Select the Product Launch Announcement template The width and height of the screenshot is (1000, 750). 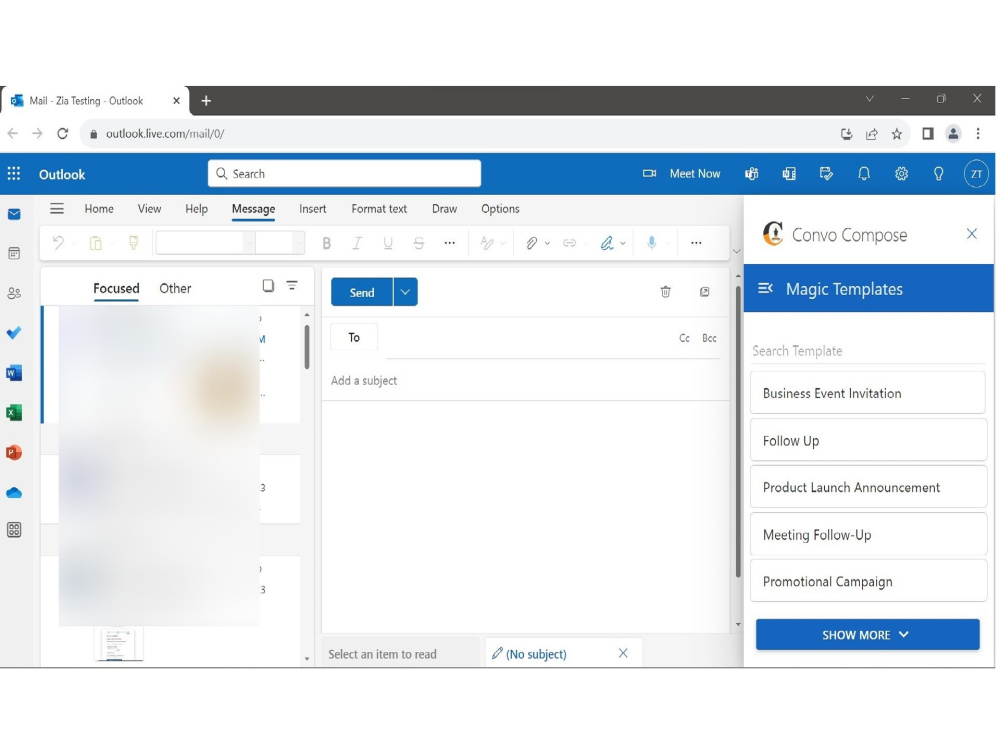[868, 487]
